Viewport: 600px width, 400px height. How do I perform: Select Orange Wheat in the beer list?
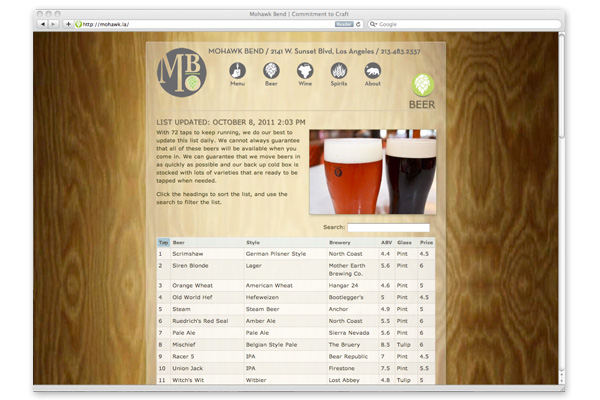(x=192, y=286)
